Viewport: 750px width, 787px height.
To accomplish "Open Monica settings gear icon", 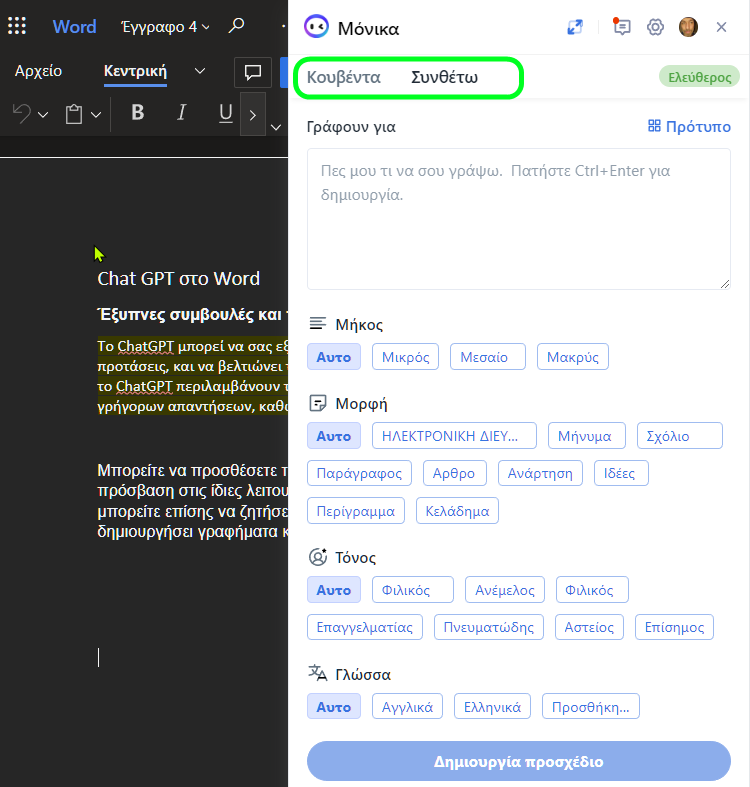I will click(655, 27).
